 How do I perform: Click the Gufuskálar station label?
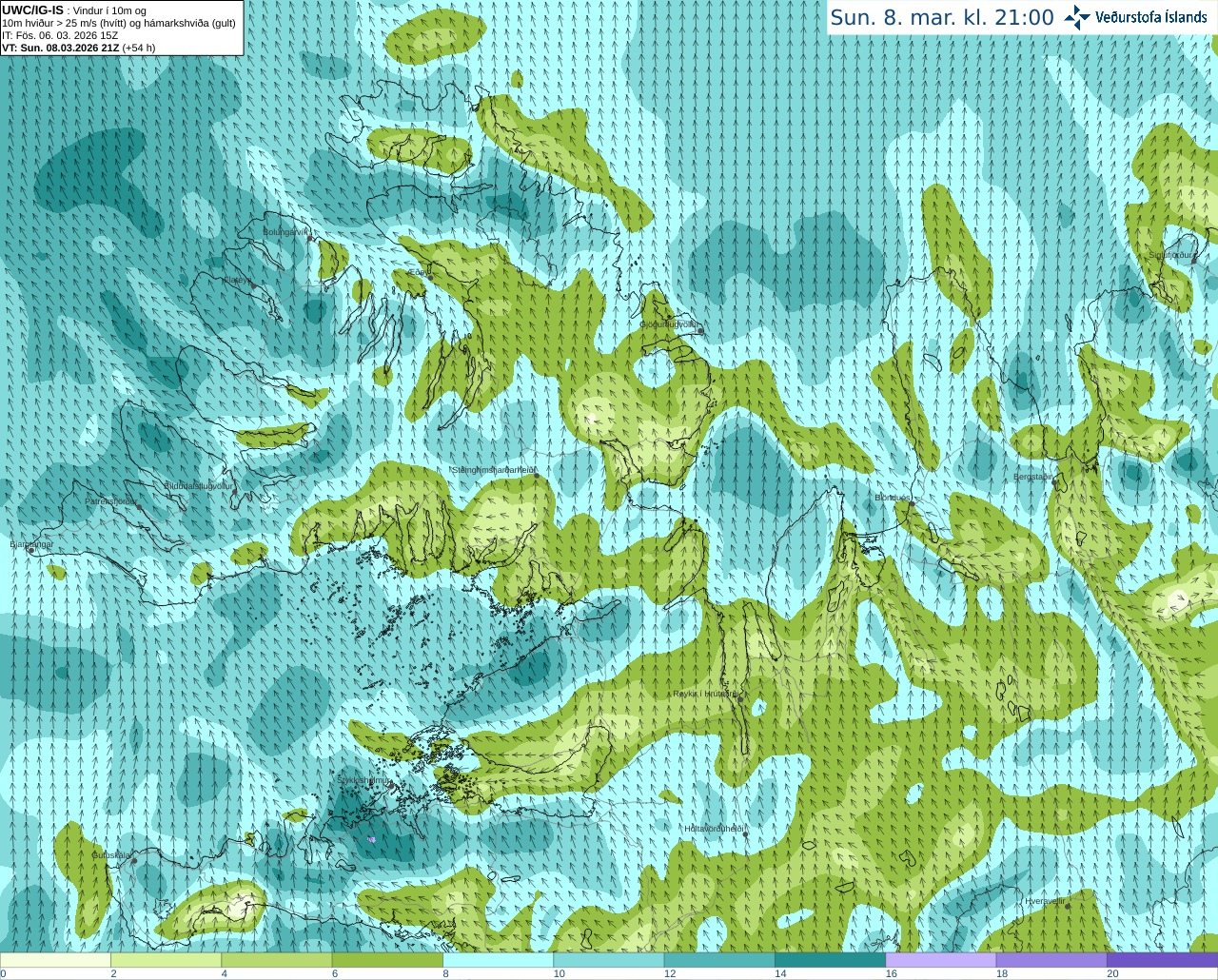(110, 854)
